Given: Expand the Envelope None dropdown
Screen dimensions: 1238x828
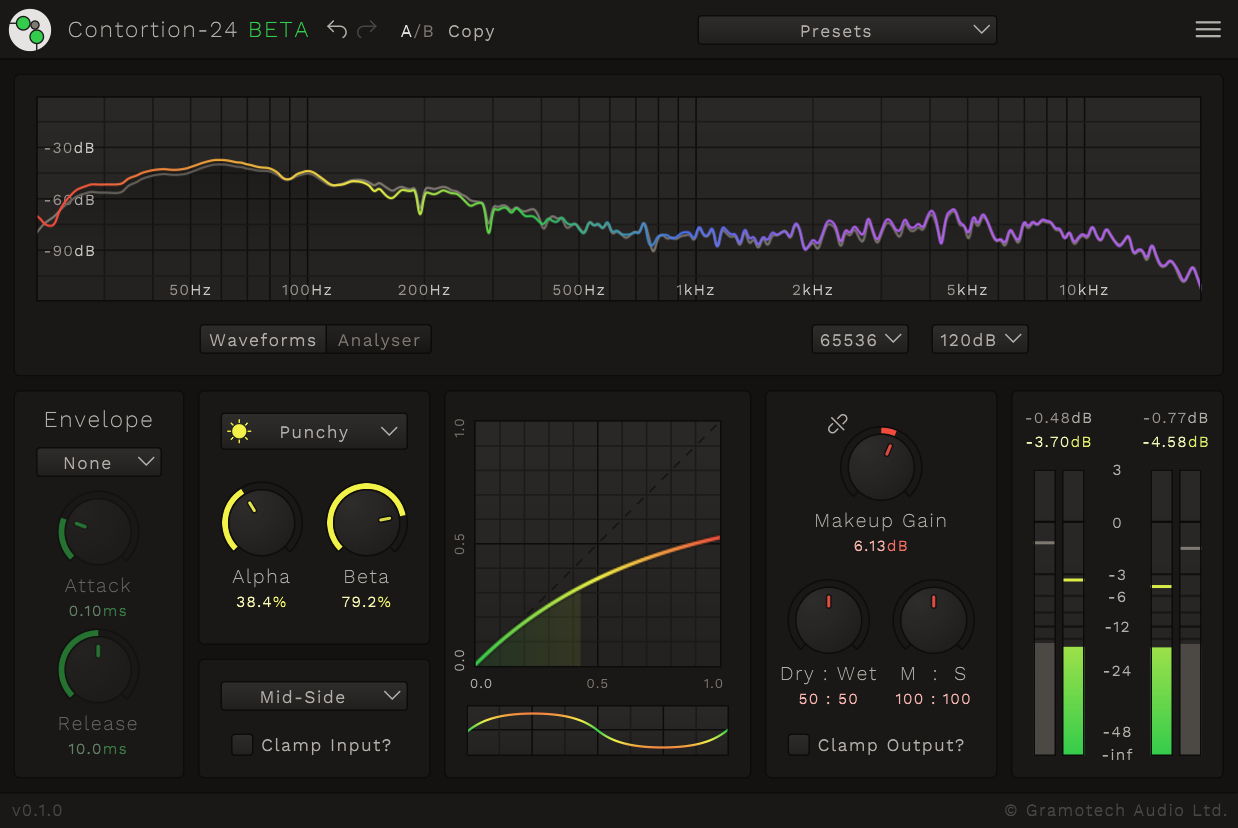Looking at the screenshot, I should (98, 463).
